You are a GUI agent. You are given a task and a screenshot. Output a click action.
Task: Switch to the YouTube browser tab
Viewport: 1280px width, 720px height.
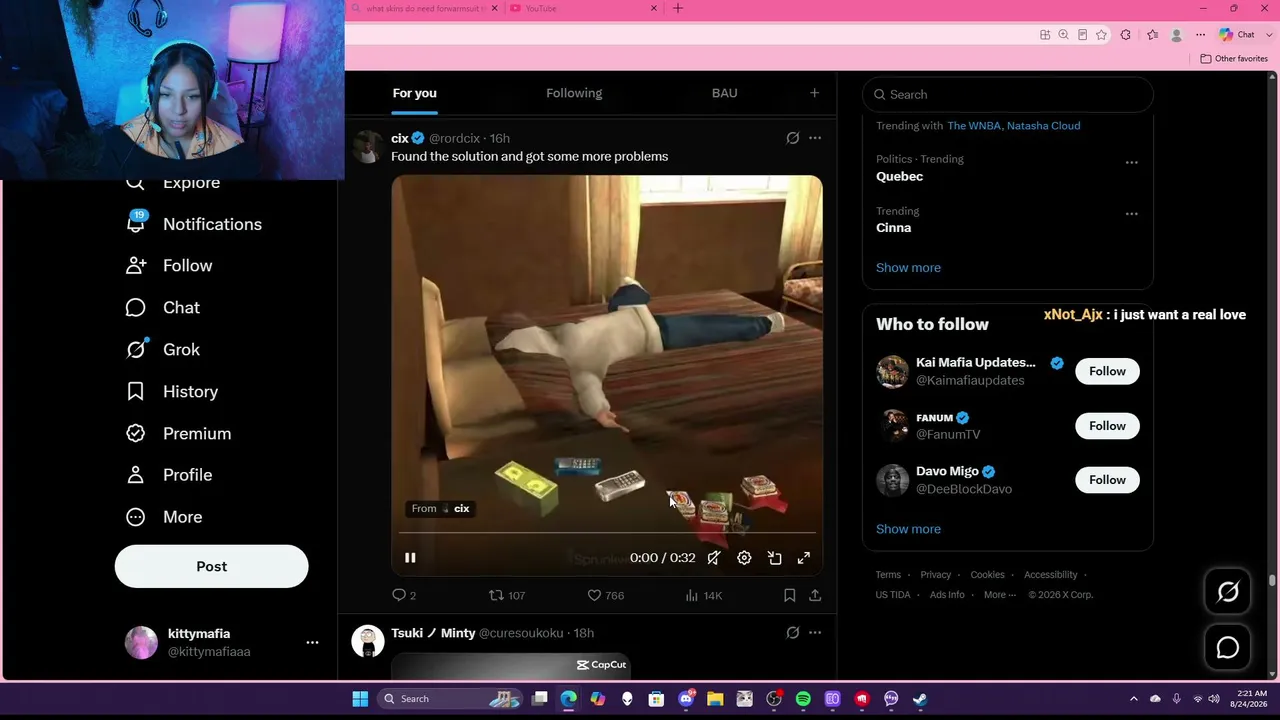pos(583,9)
